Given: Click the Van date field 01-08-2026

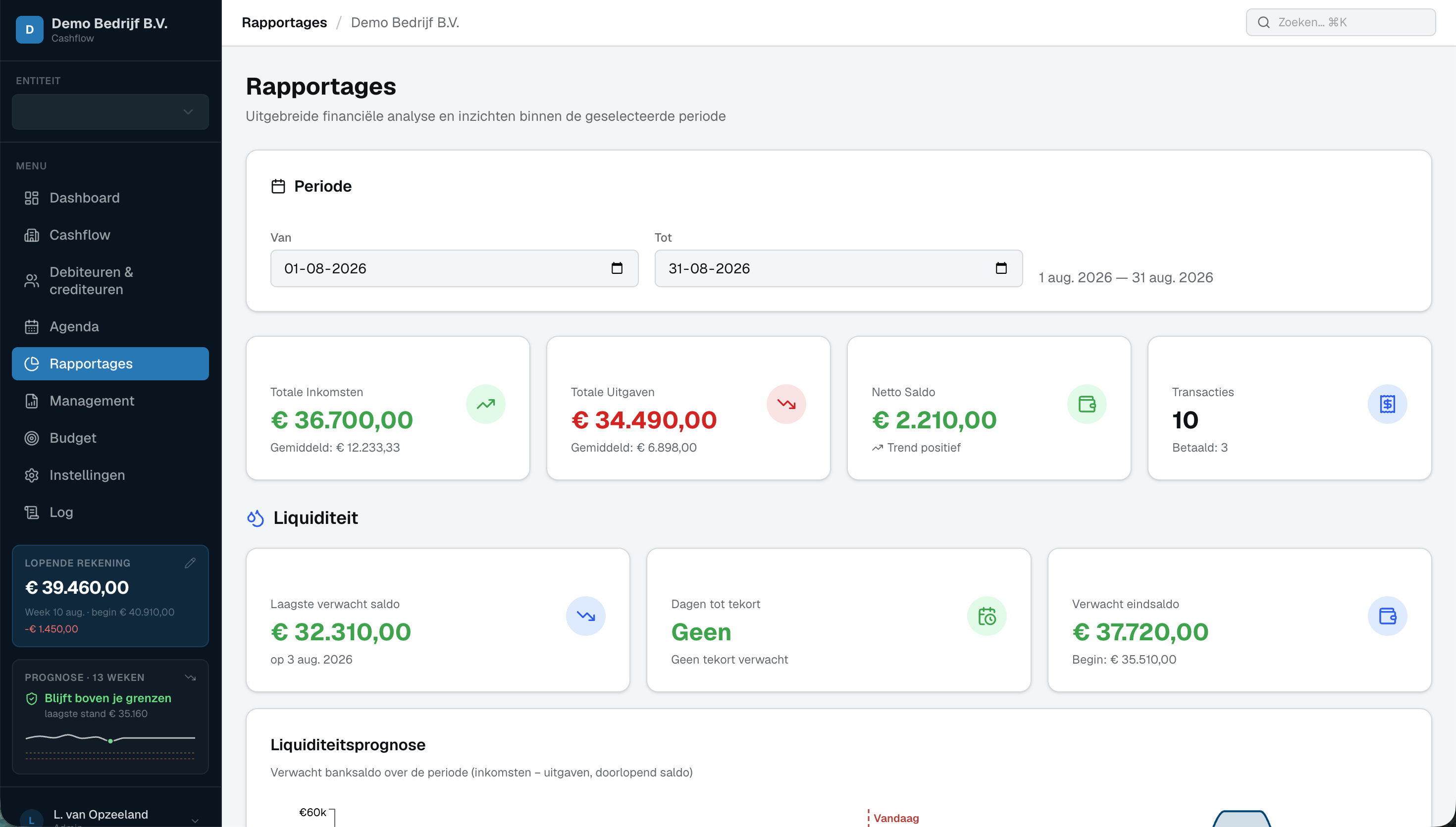Looking at the screenshot, I should coord(454,268).
